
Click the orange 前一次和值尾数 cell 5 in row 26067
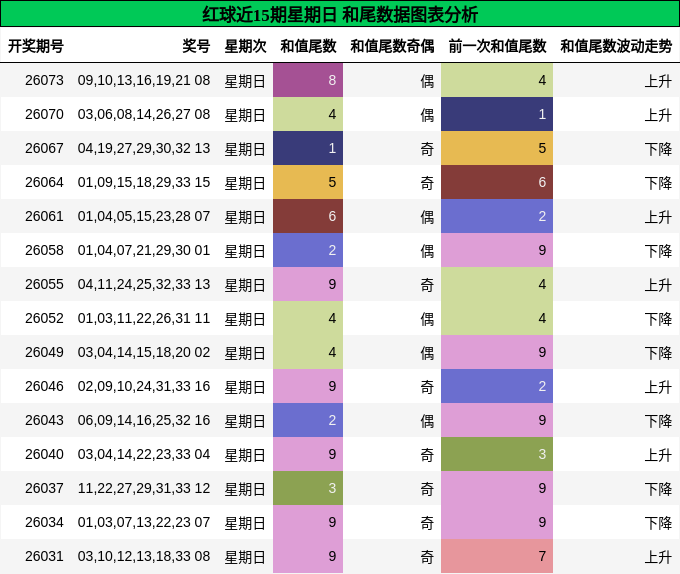coord(497,148)
